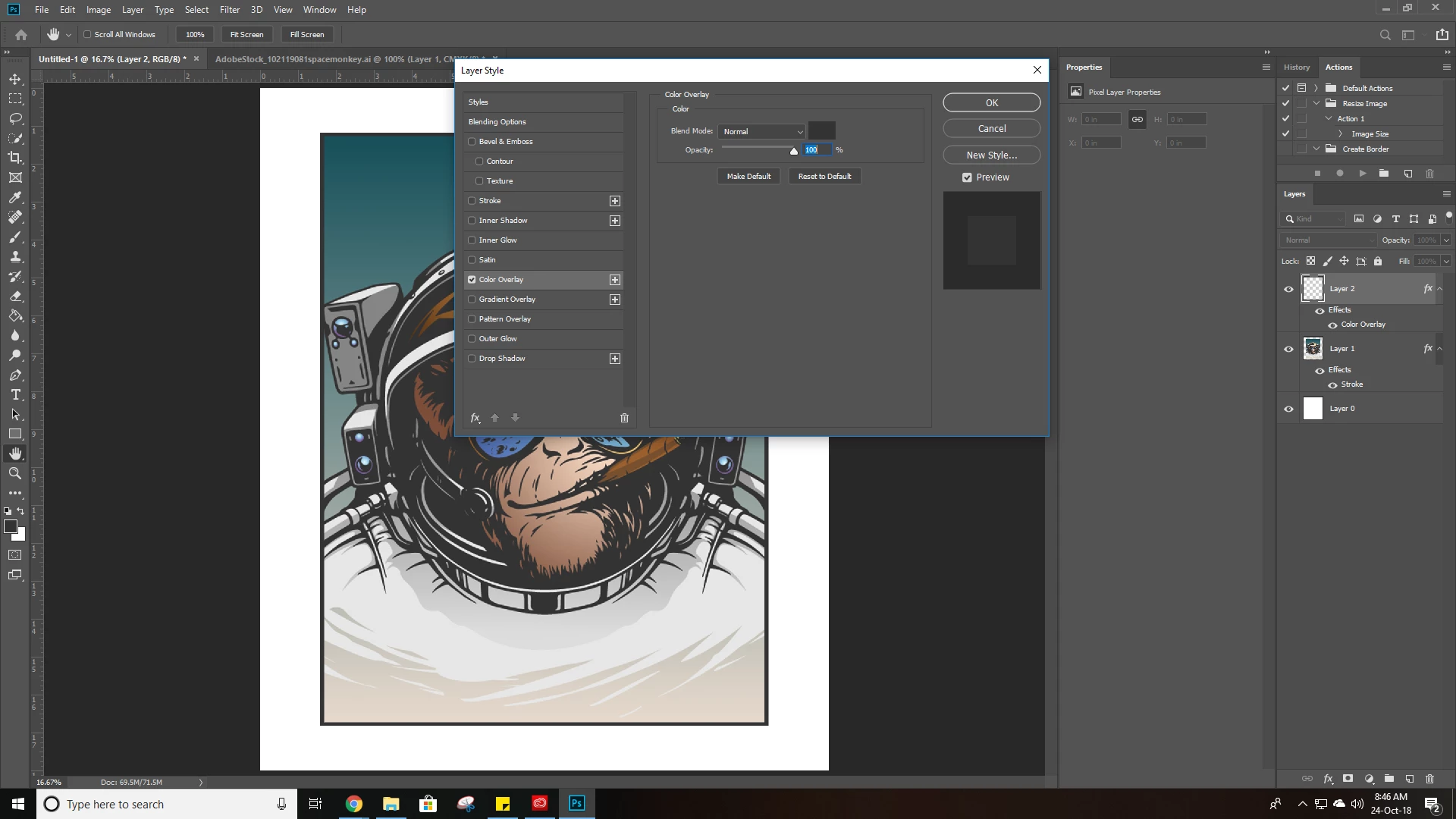The image size is (1456, 819).
Task: Click the Color Overlay color swatch
Action: click(821, 130)
